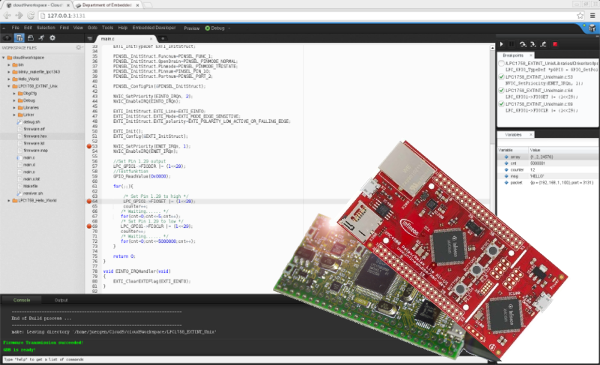Add a new editor tab with the plus button
The width and height of the screenshot is (600, 365).
pyautogui.click(x=163, y=39)
